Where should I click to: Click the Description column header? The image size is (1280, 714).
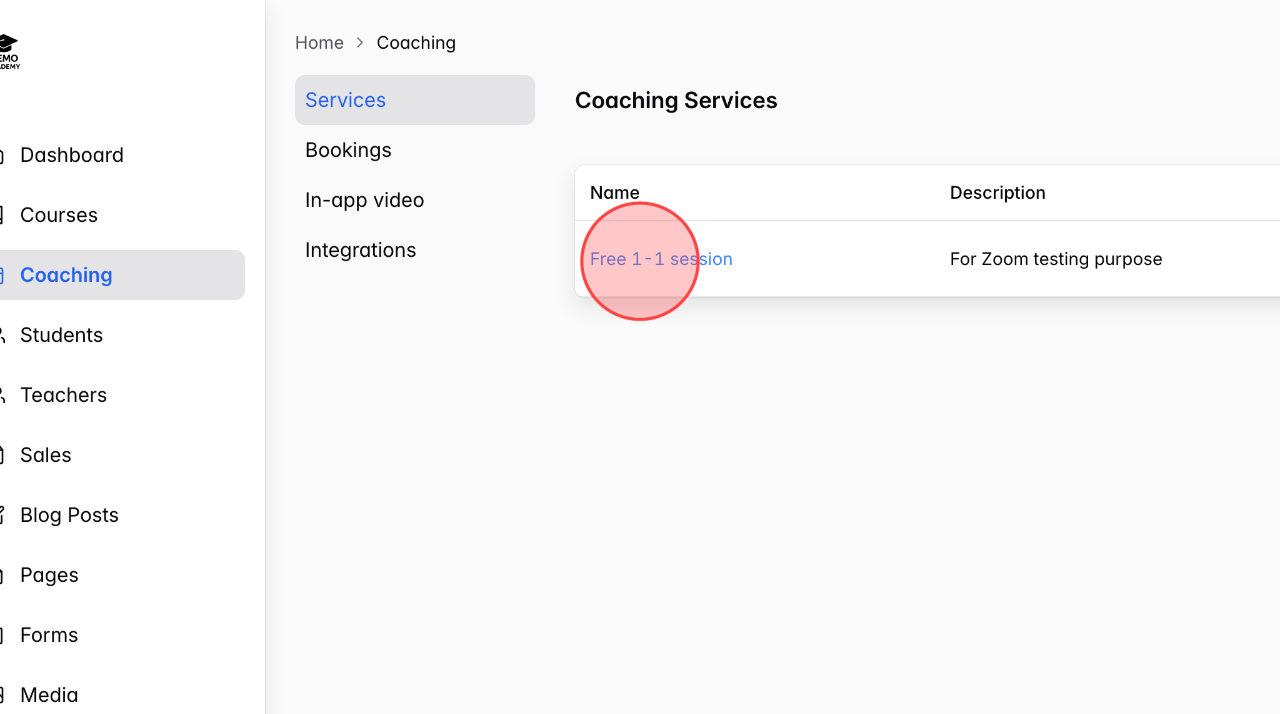[998, 193]
